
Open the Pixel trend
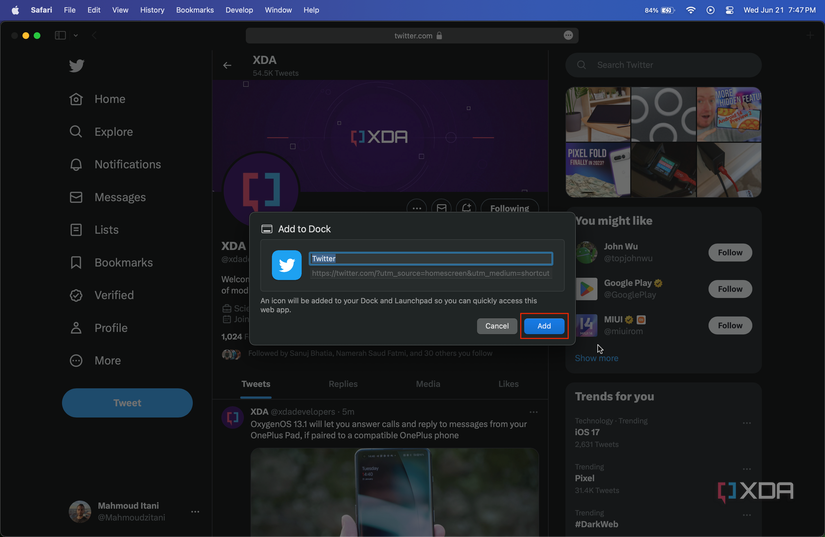pyautogui.click(x=585, y=478)
